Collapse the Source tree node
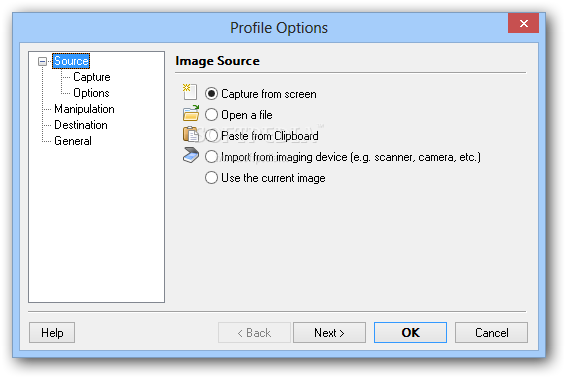This screenshot has height=378, width=566. (43, 61)
